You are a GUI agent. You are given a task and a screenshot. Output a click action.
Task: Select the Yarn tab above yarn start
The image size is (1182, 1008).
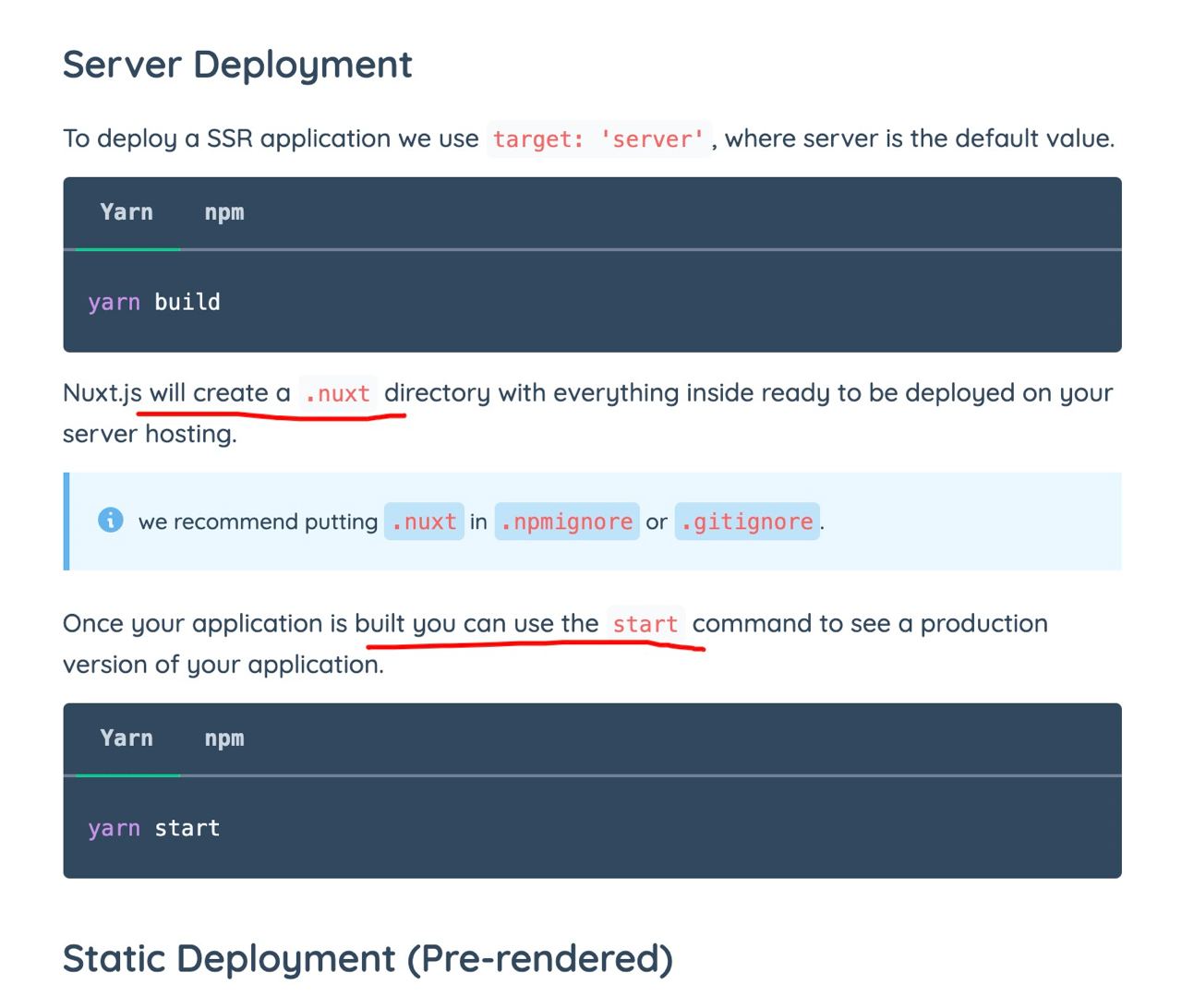(127, 738)
